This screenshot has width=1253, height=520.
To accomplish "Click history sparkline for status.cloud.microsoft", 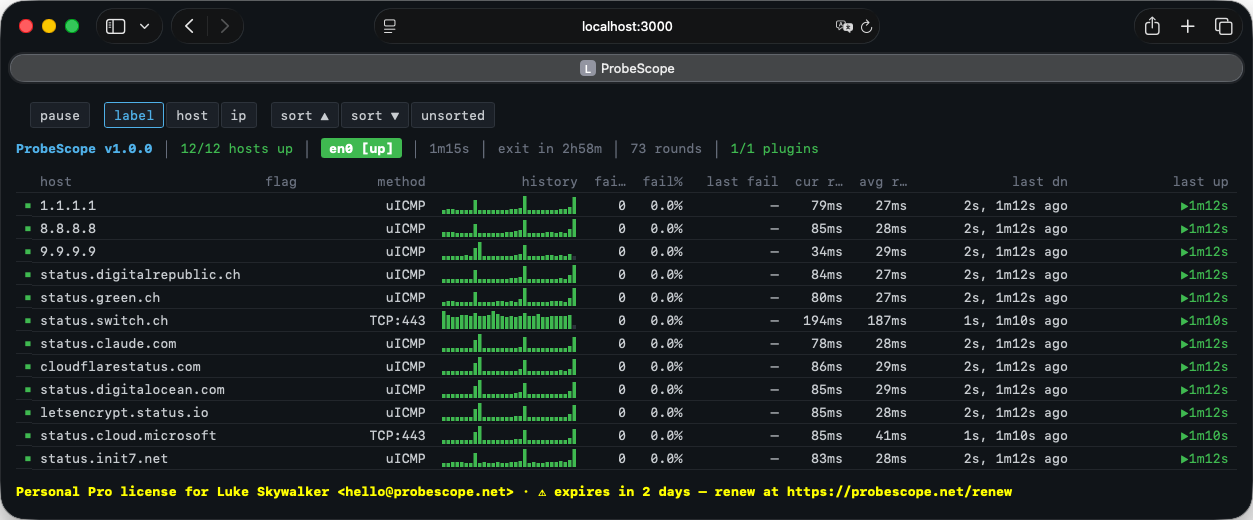I will tap(509, 435).
